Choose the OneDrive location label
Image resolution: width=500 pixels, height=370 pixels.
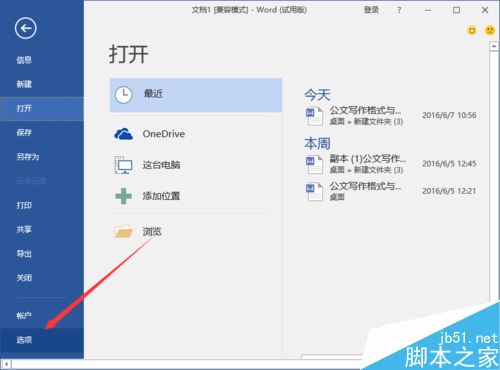click(x=164, y=134)
